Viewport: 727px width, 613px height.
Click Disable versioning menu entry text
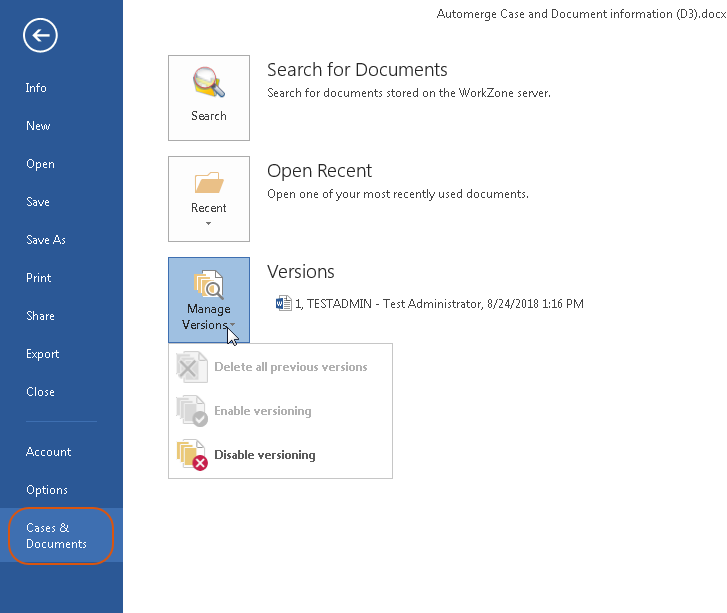264,455
